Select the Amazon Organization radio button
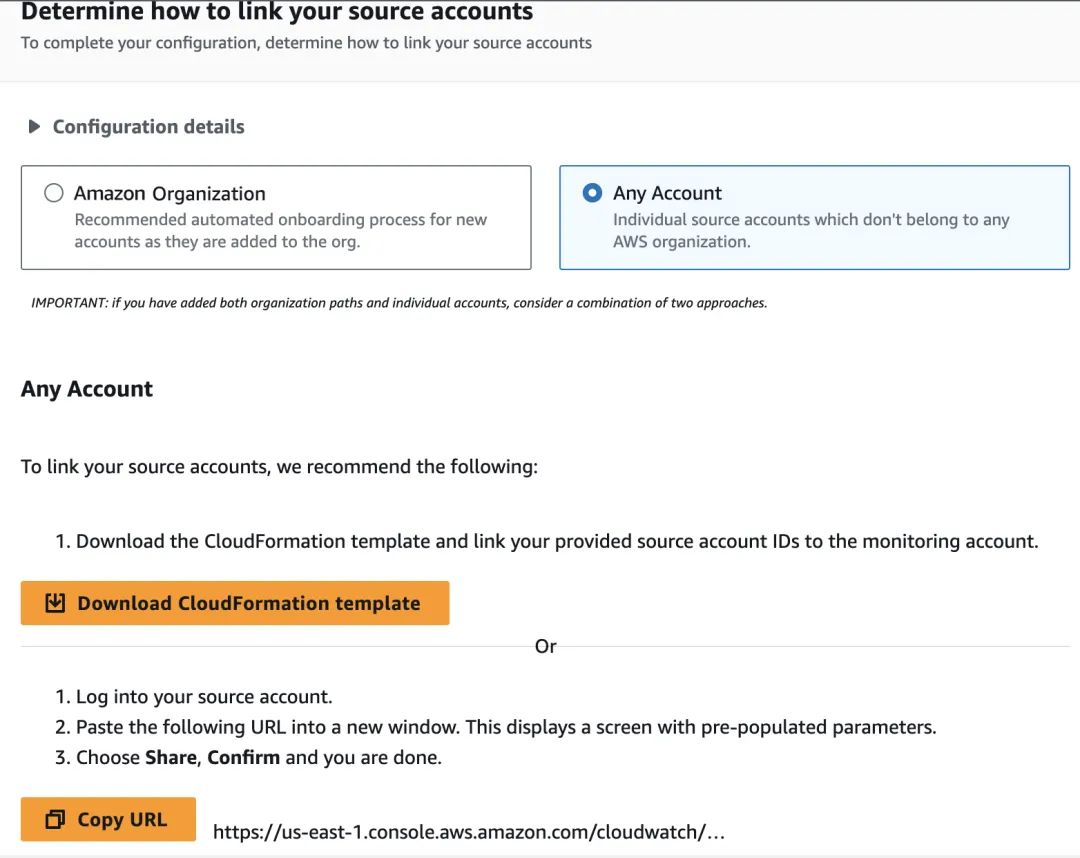 54,193
